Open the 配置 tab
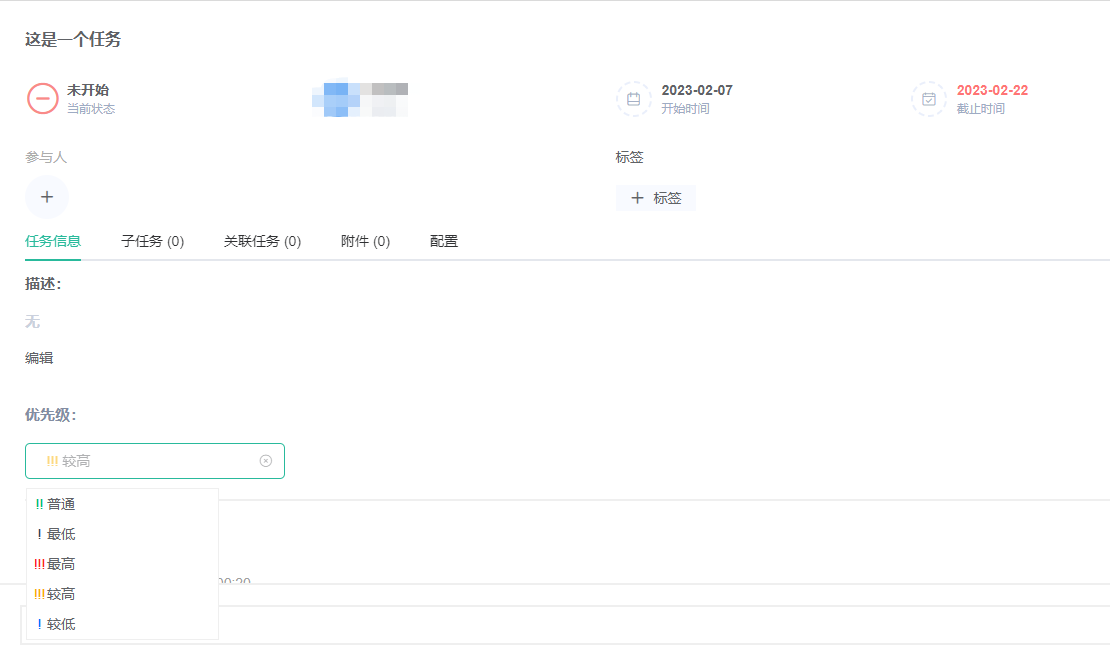The image size is (1110, 665). 444,241
